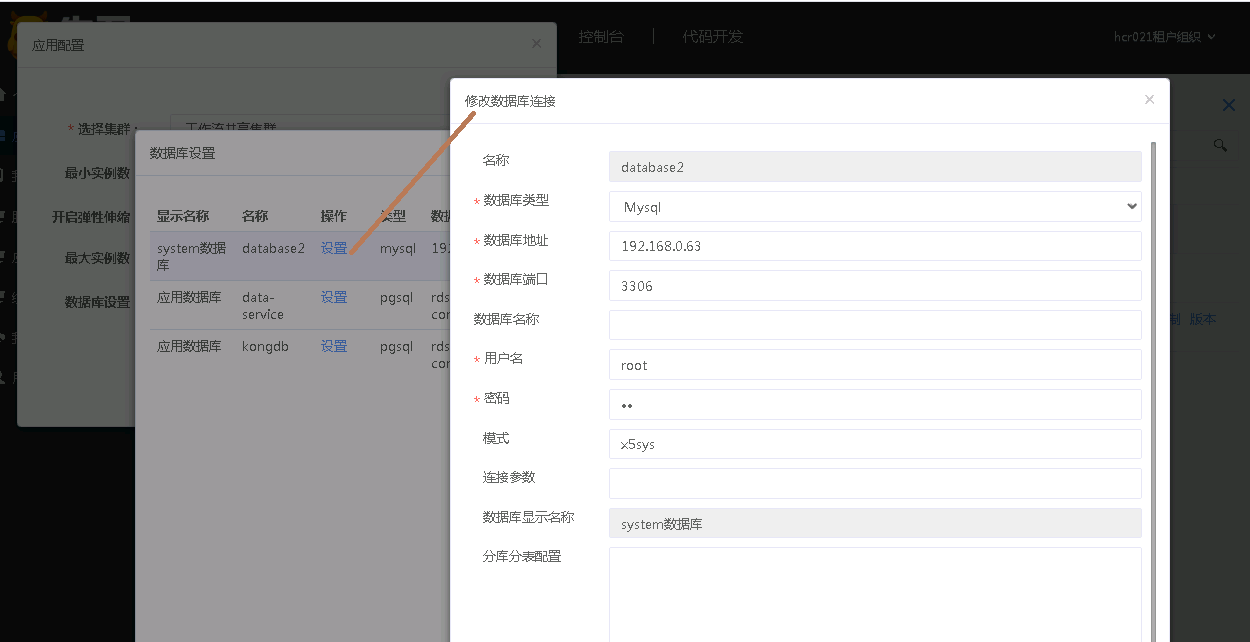
Task: Click 设置 link for database2 row
Action: pos(334,248)
